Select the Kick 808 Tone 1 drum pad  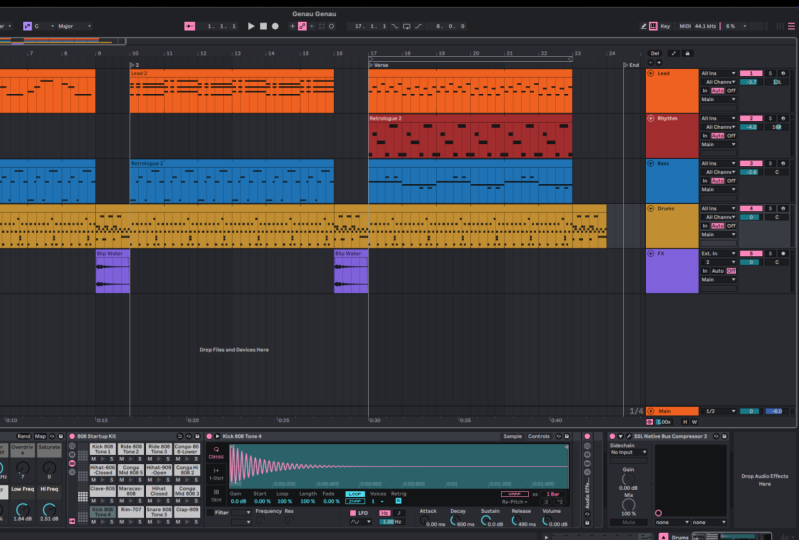[102, 449]
